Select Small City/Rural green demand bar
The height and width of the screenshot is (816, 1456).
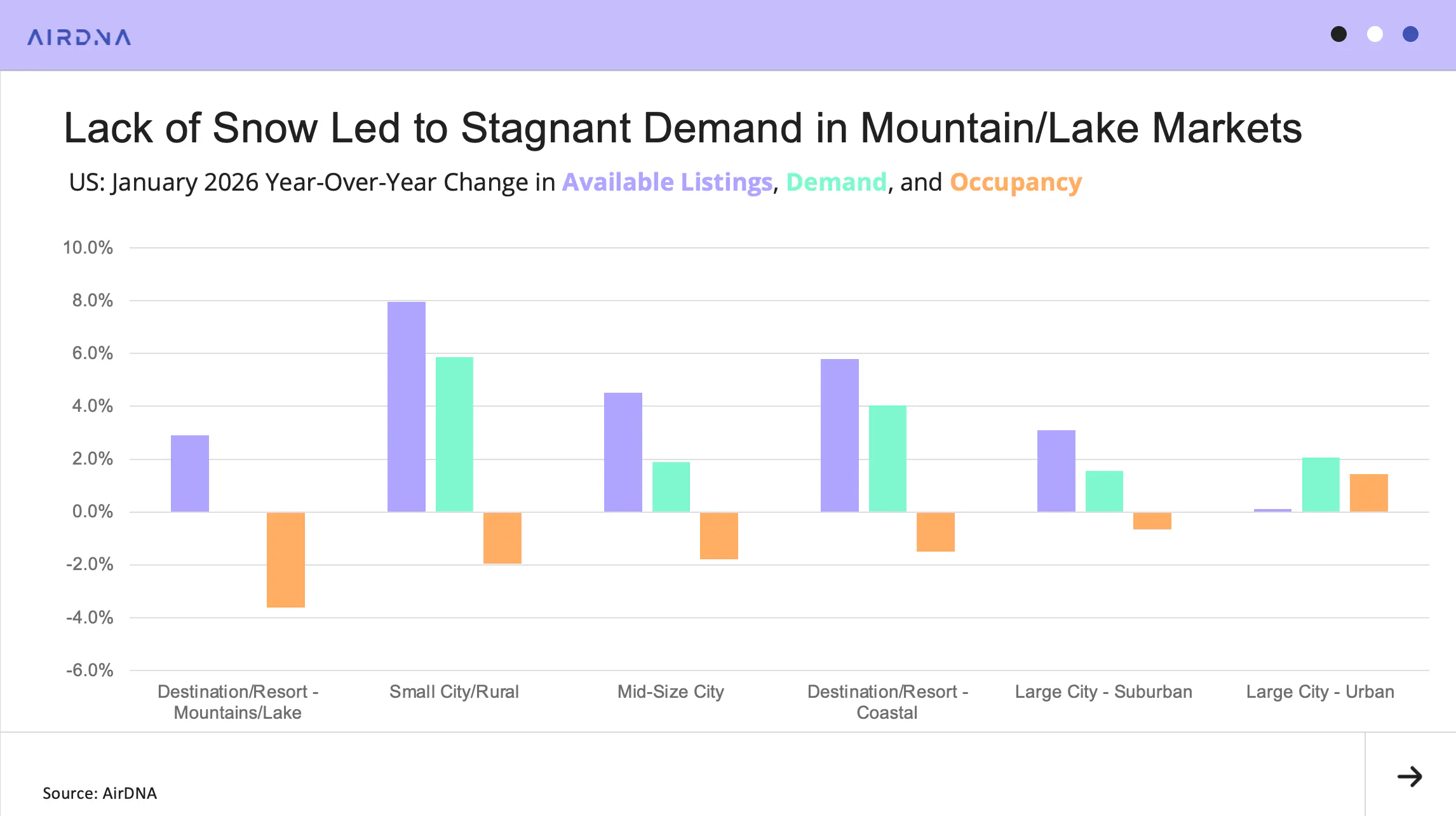coord(454,435)
